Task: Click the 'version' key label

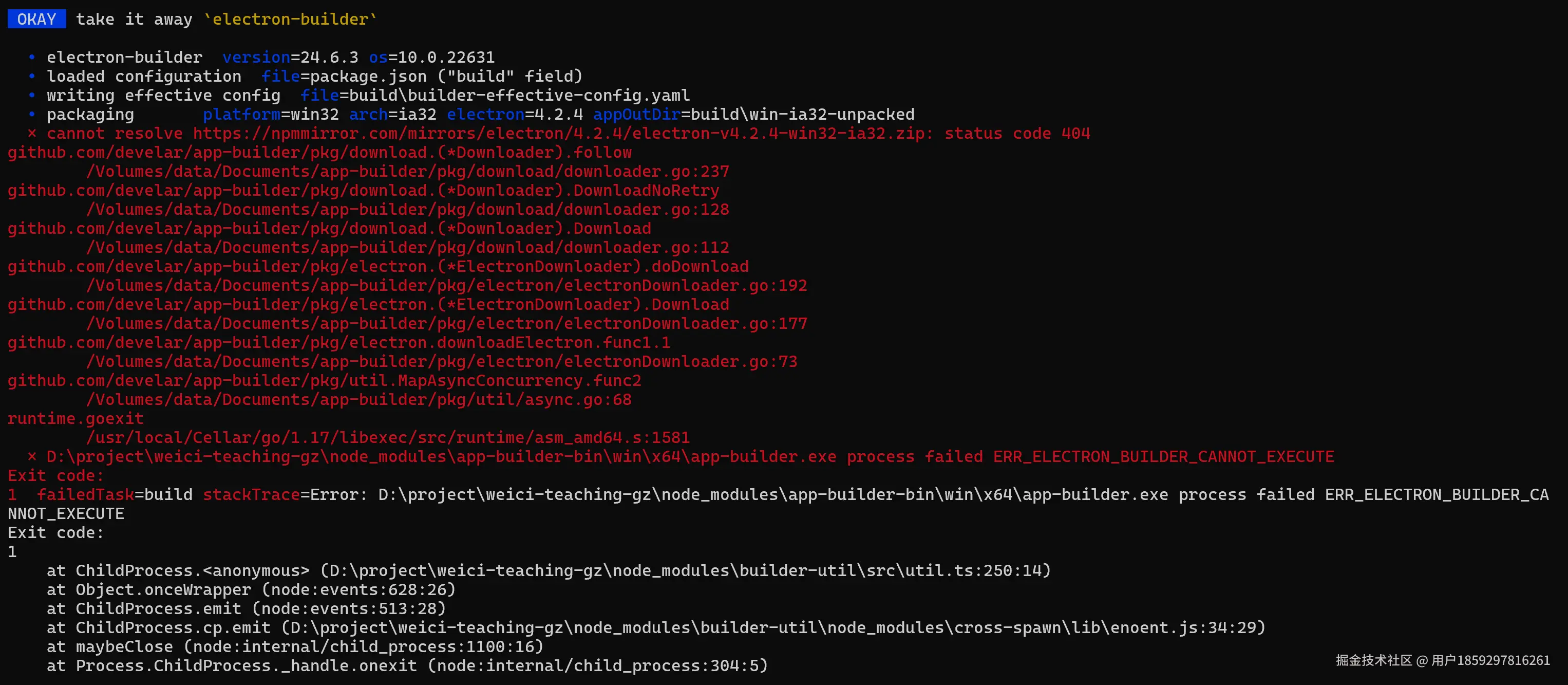Action: coord(256,57)
